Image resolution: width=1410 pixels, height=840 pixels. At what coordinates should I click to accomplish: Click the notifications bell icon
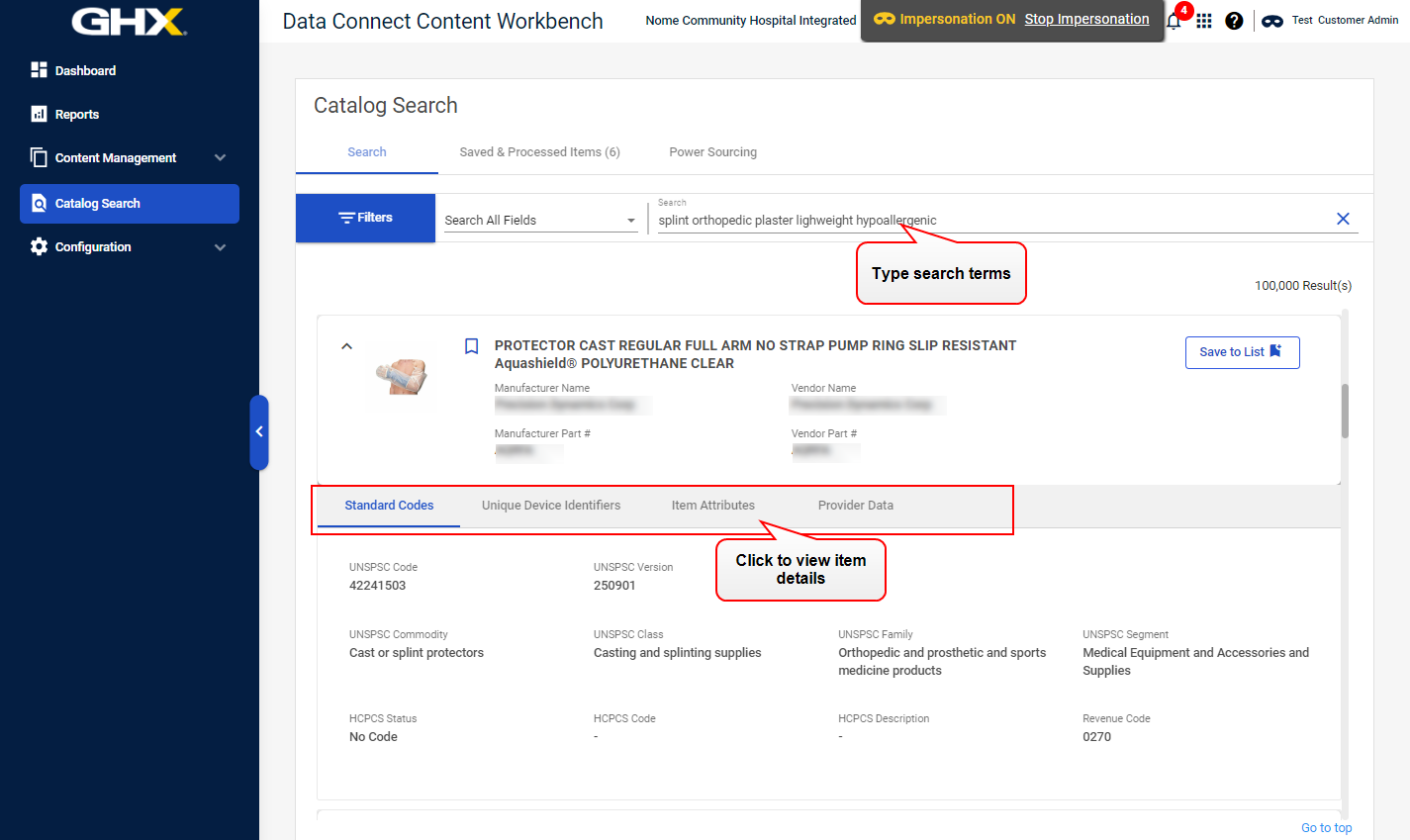[1175, 21]
